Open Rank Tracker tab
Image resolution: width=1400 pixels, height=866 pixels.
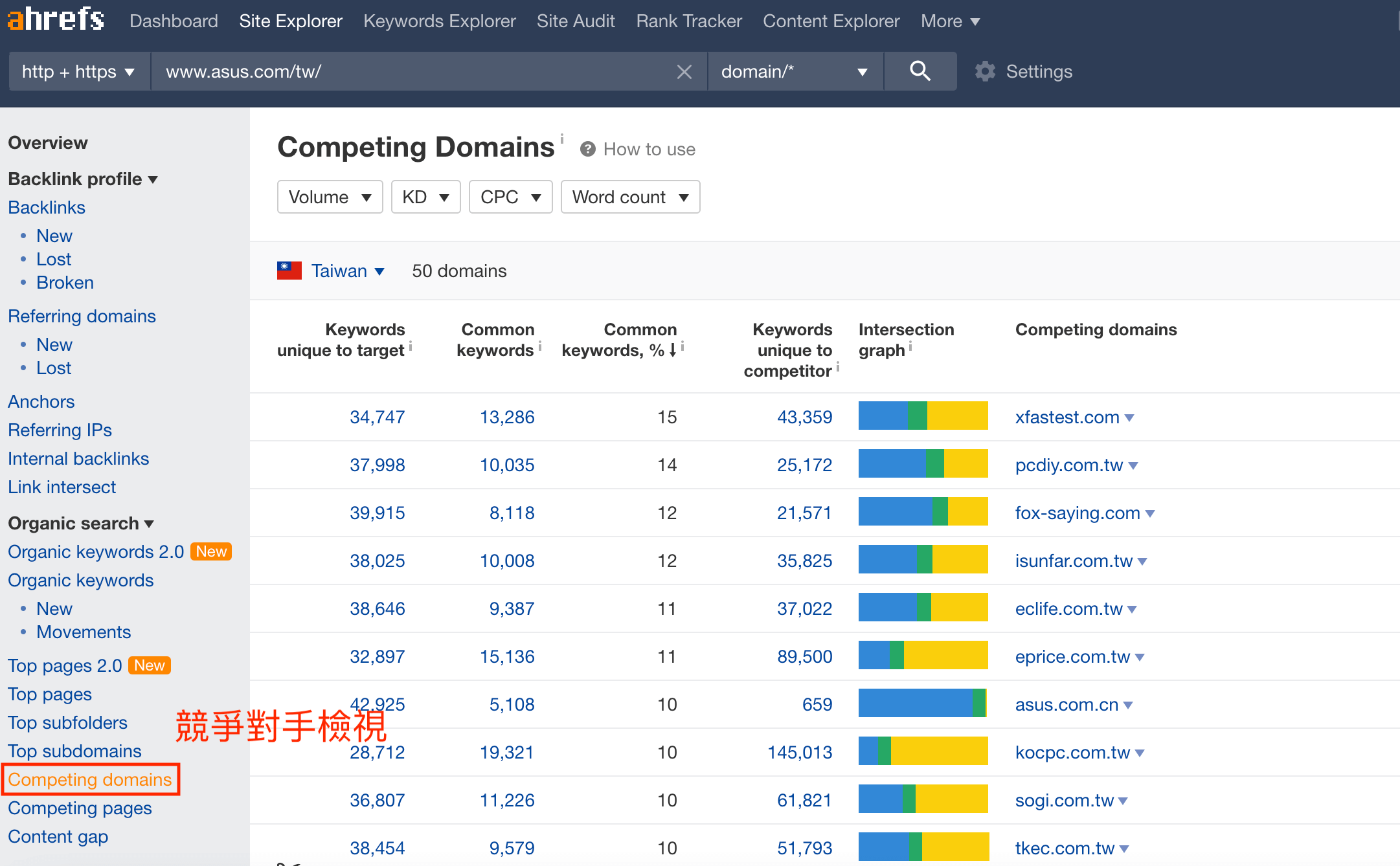tap(689, 21)
